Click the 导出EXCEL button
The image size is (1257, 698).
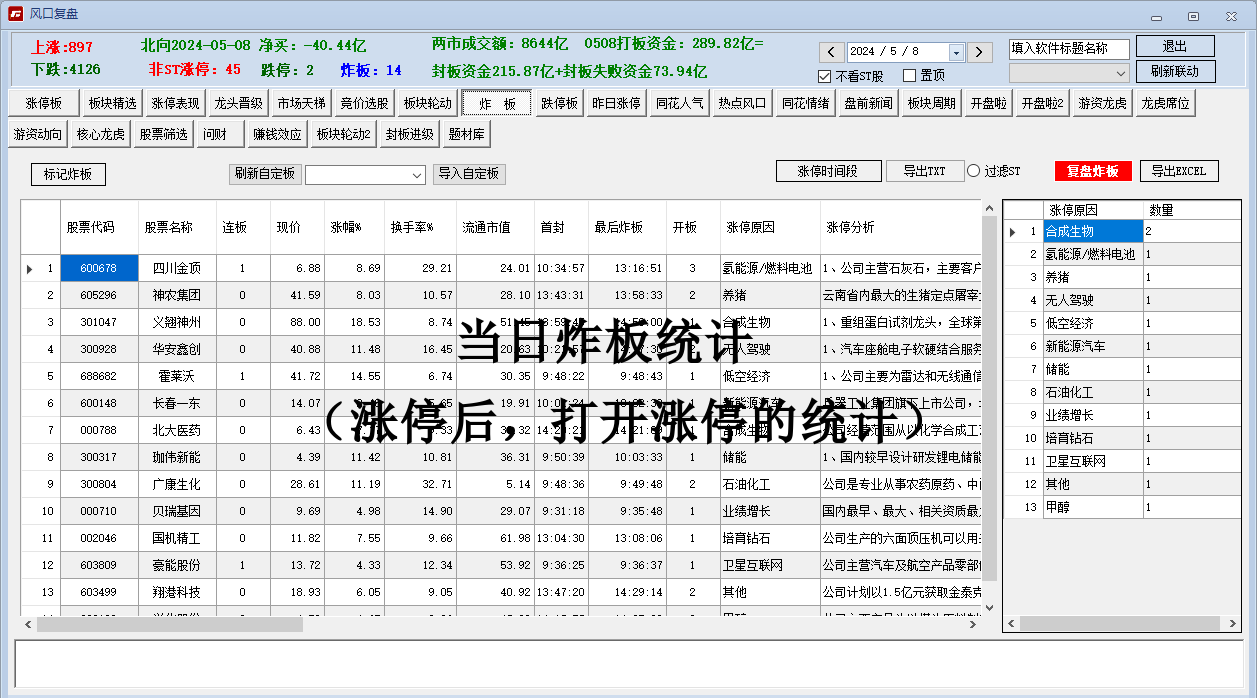pos(1178,171)
